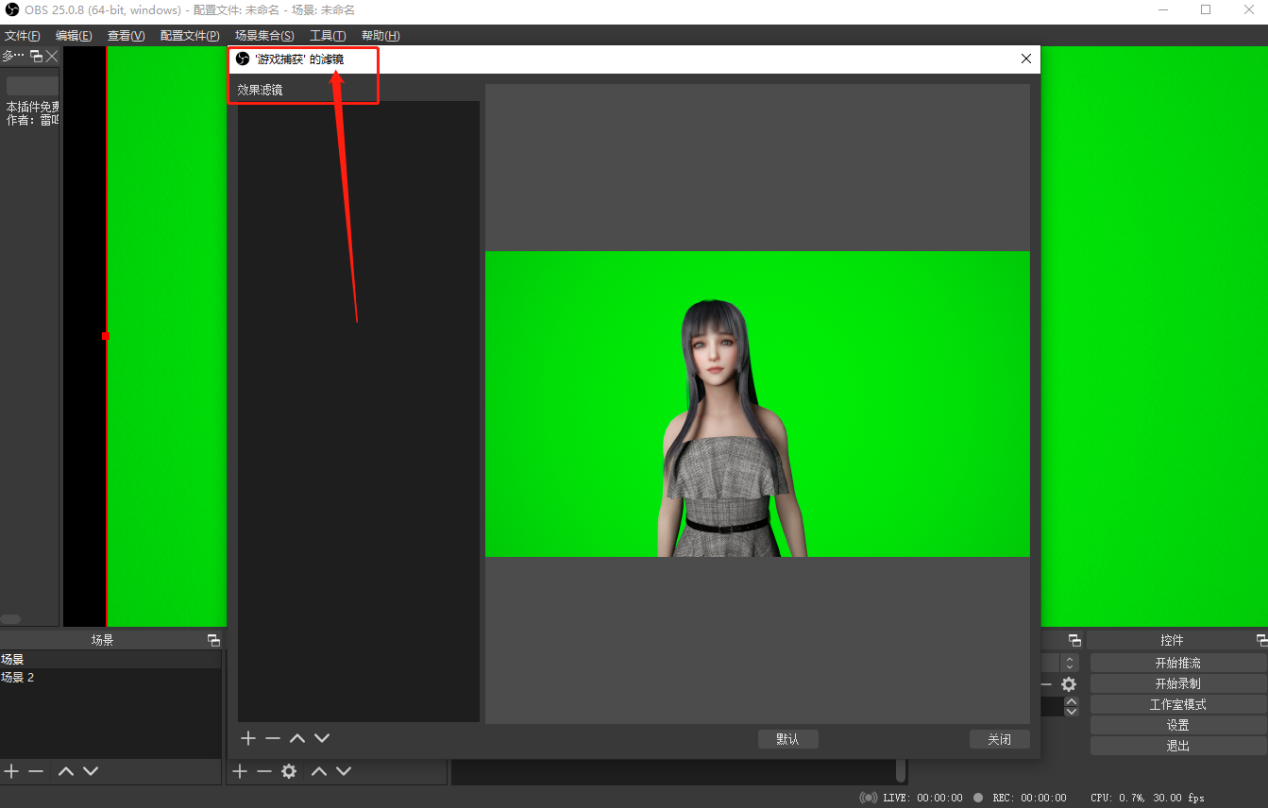Viewport: 1268px width, 808px height.
Task: Pop out the 控件 controls panel
Action: (1262, 640)
